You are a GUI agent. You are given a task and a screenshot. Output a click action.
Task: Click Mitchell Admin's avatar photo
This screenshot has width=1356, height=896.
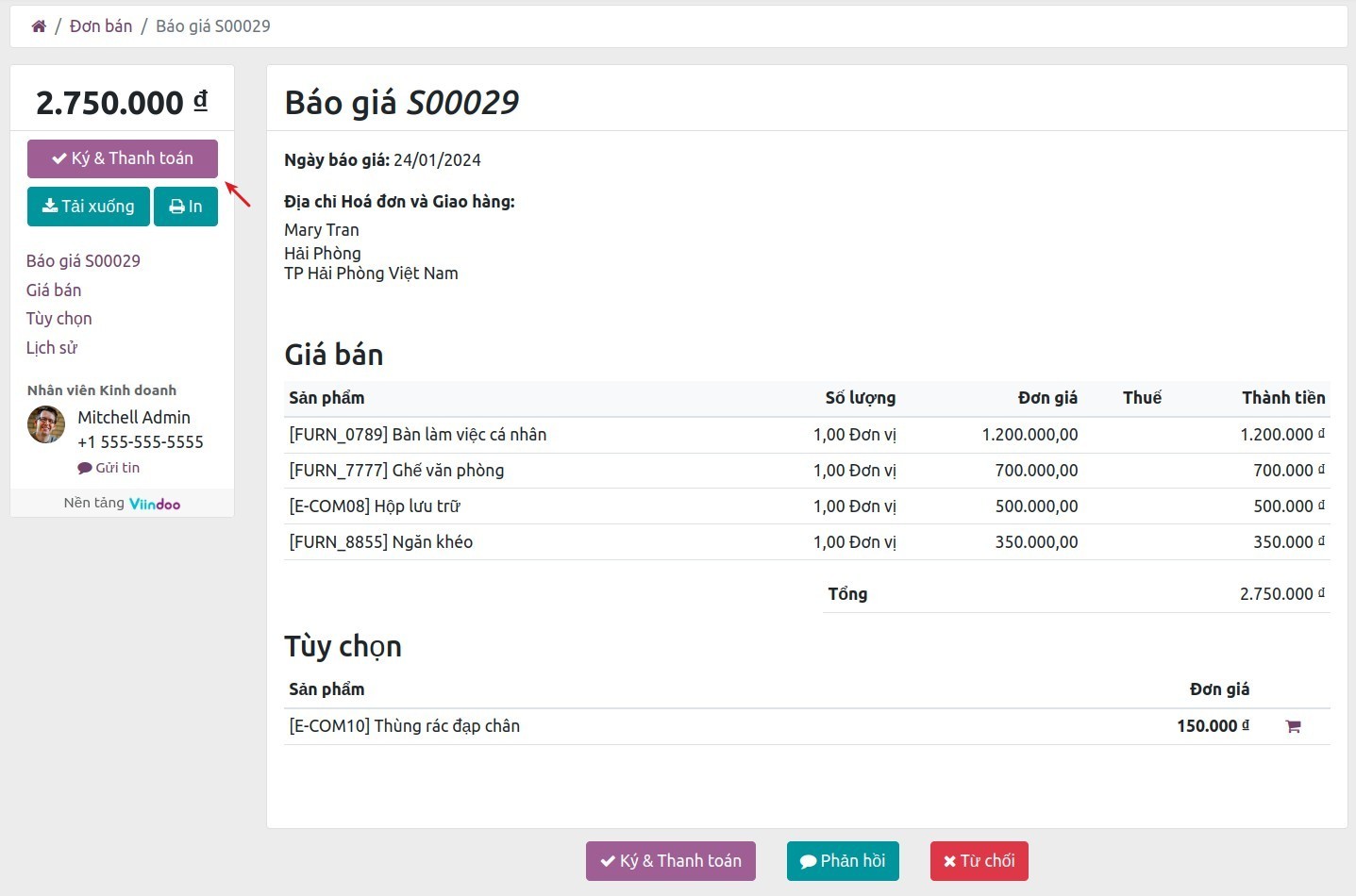(x=45, y=423)
